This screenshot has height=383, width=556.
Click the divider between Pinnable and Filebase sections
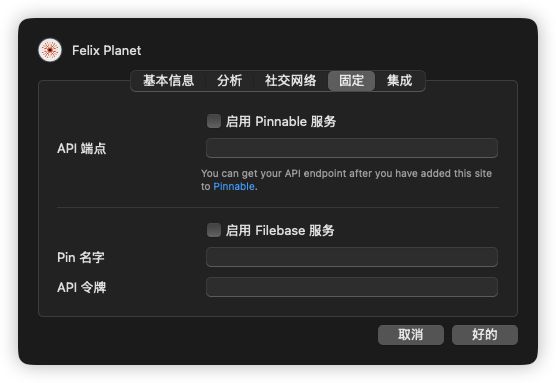(x=278, y=207)
